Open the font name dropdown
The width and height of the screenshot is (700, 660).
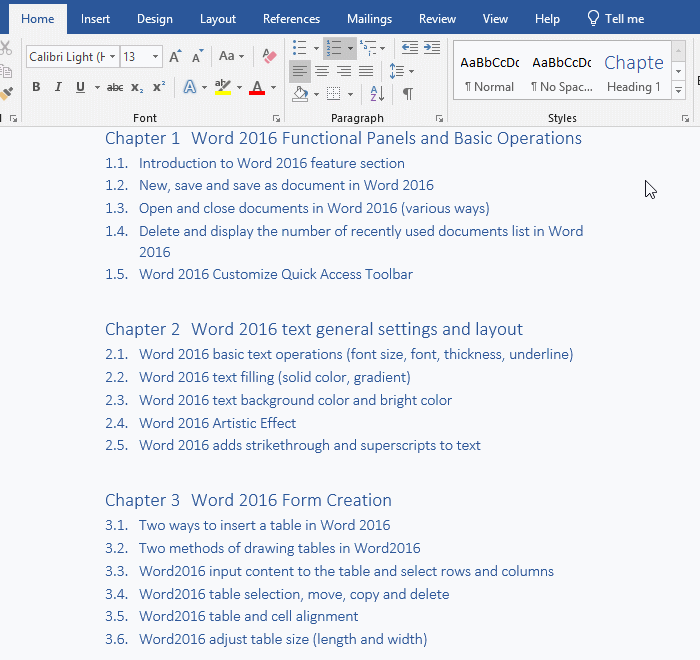[112, 57]
